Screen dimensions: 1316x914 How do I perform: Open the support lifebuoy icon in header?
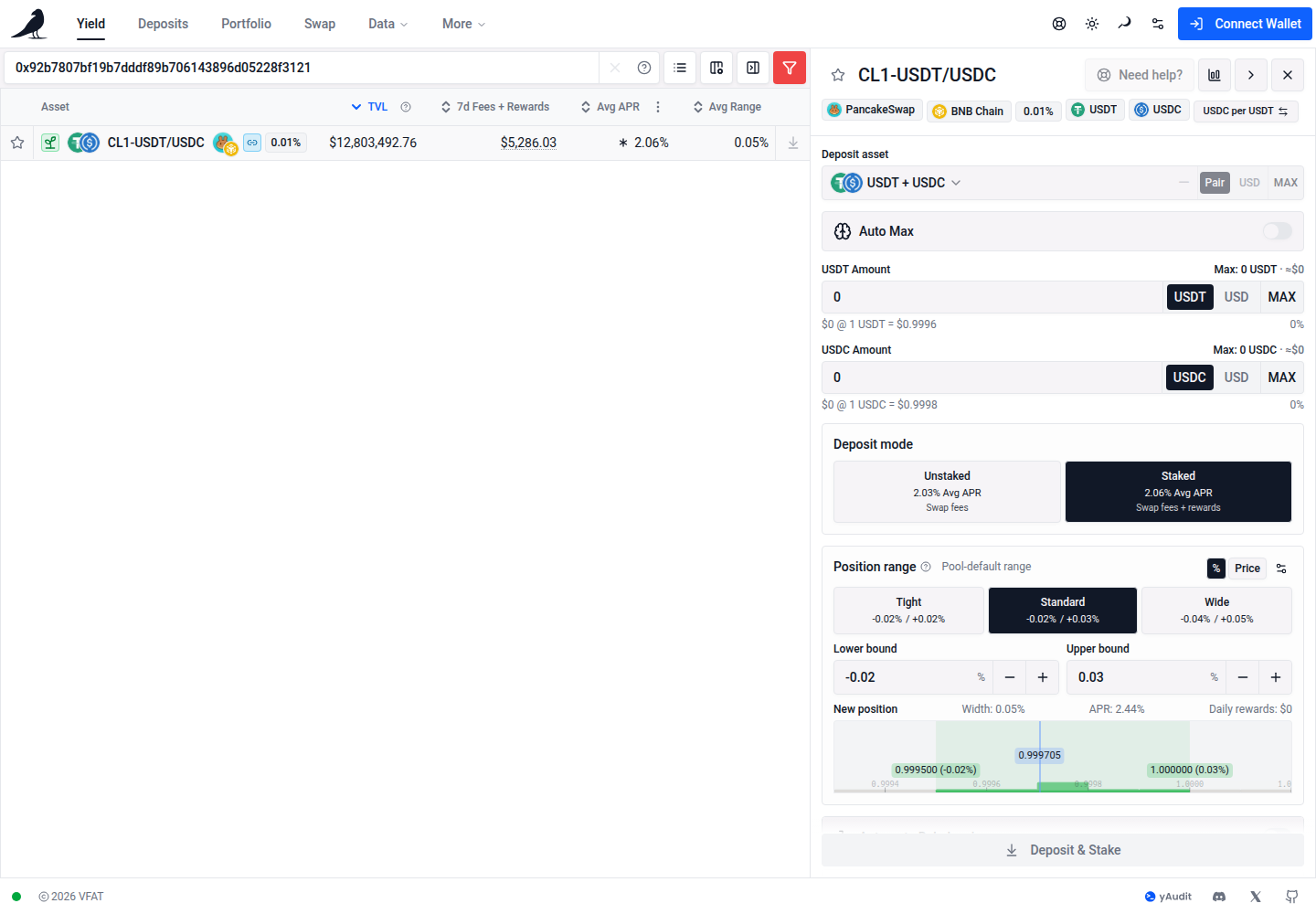pyautogui.click(x=1059, y=24)
